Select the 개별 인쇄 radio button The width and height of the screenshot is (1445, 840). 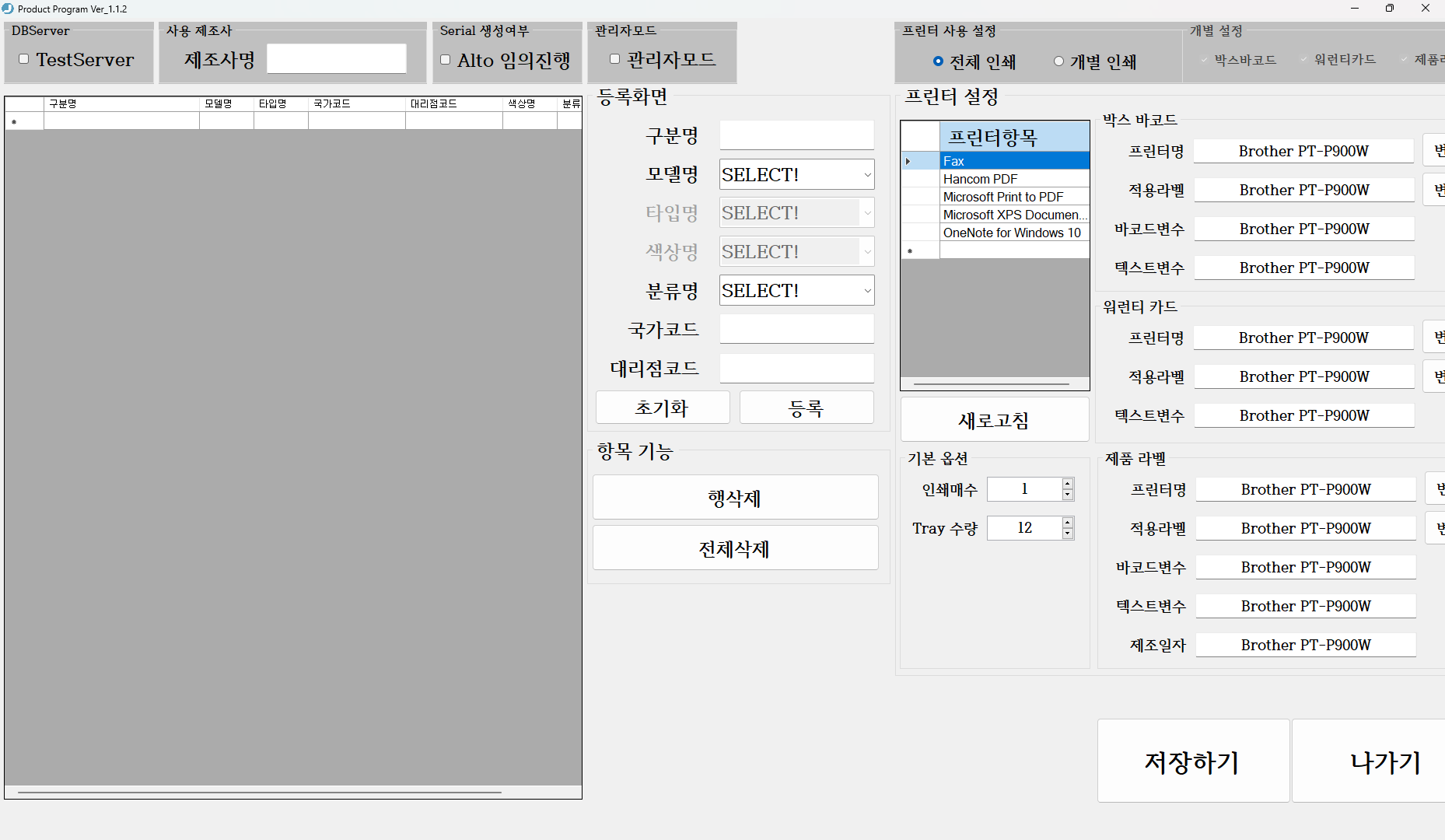pos(1058,61)
